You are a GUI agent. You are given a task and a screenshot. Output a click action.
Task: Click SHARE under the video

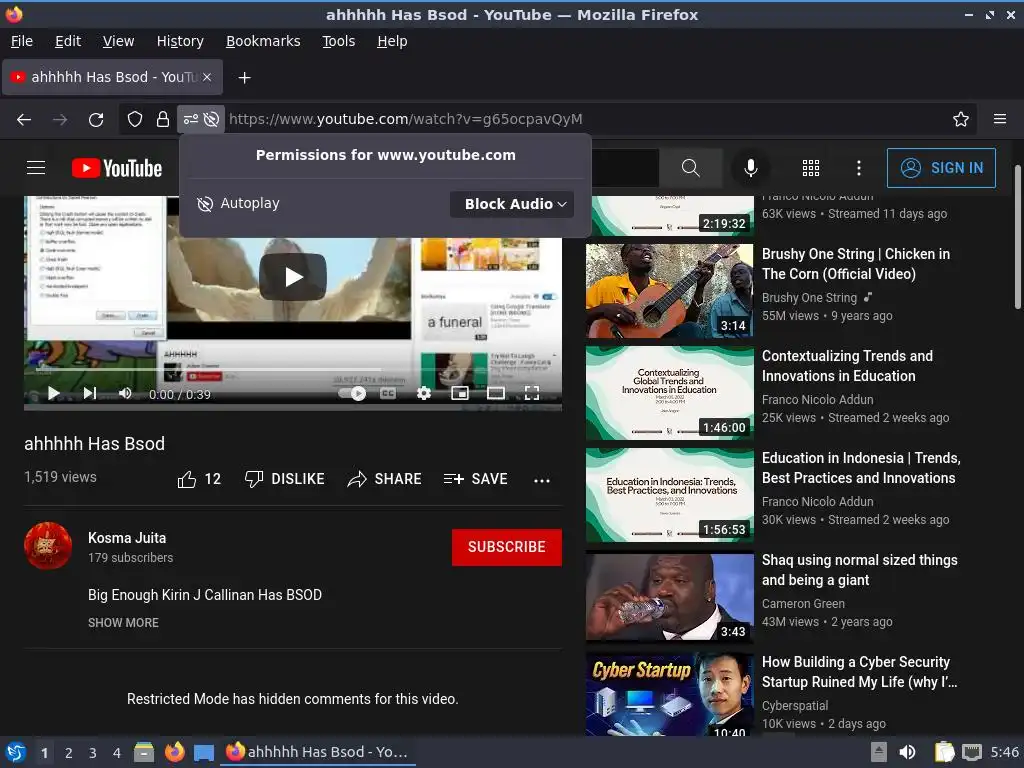[x=384, y=479]
